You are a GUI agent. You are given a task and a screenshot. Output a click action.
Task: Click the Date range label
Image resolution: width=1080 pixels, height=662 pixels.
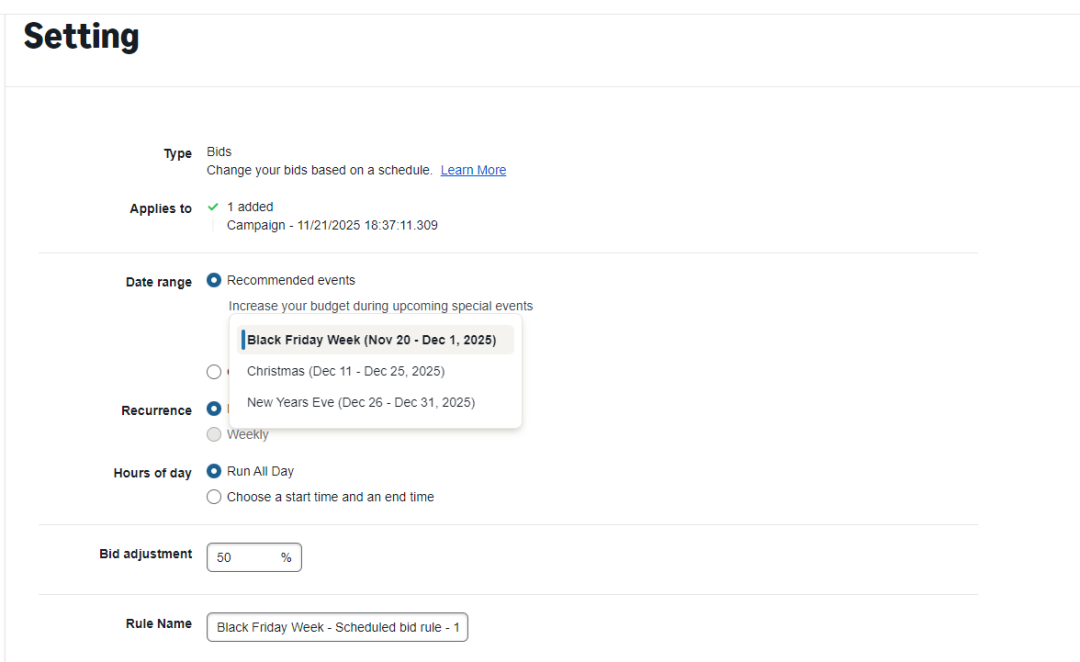158,283
